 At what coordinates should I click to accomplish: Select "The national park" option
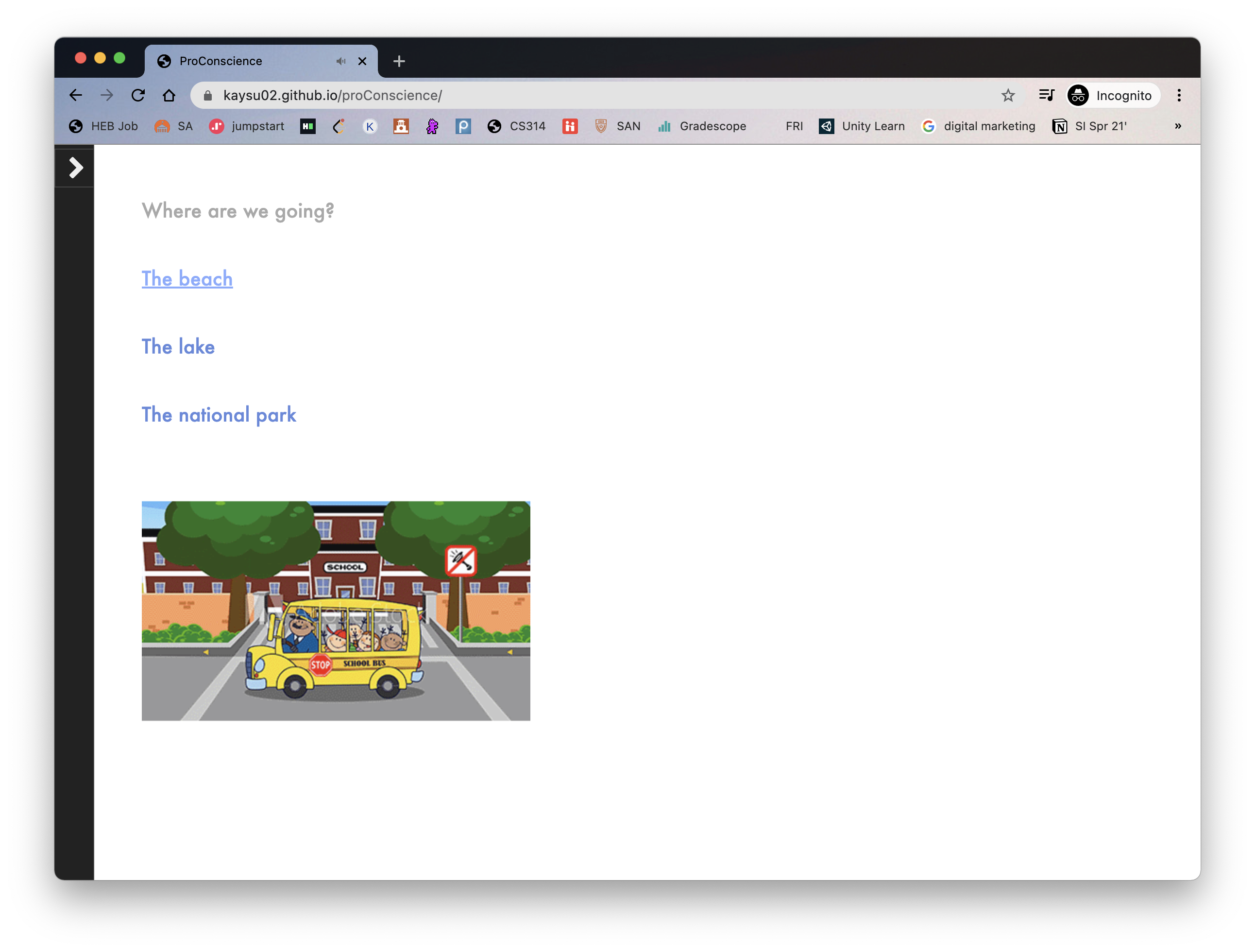click(219, 415)
